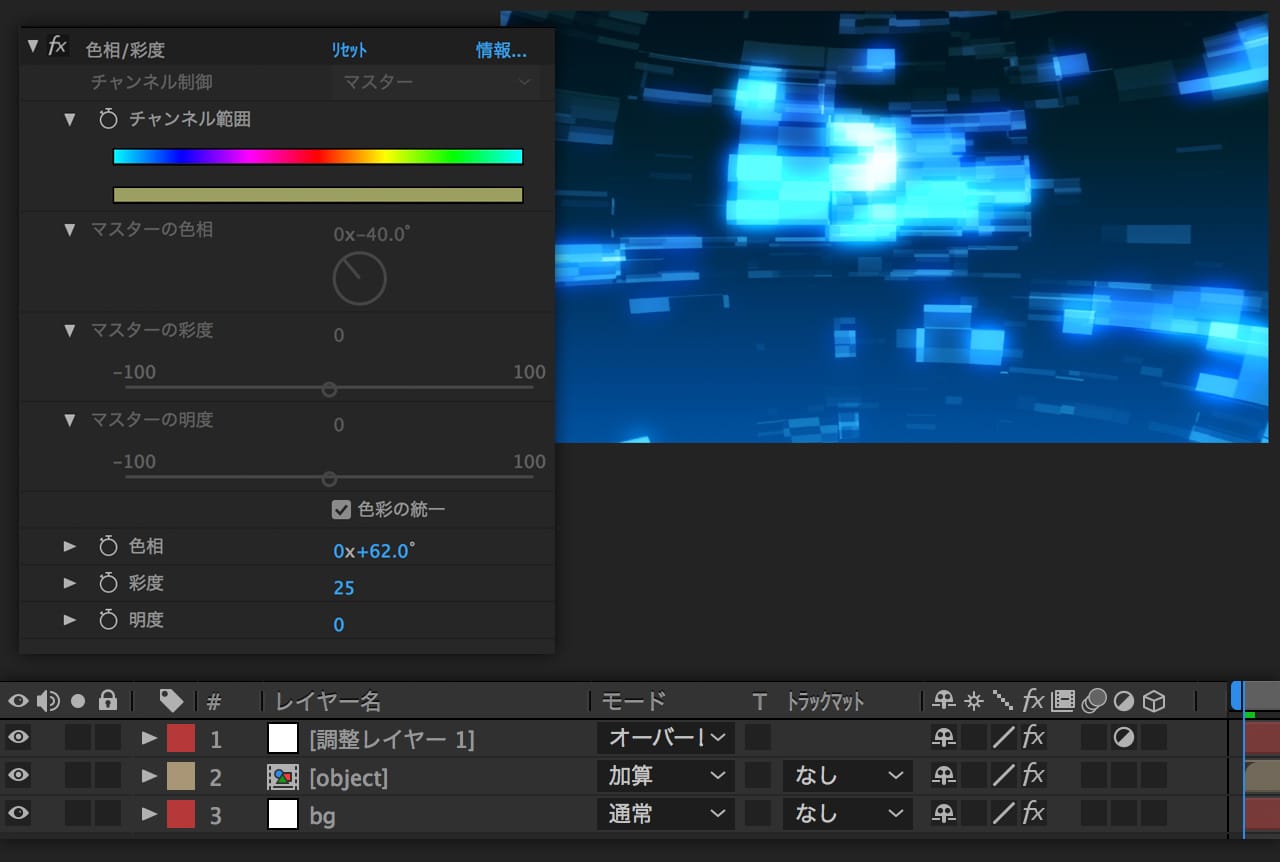The height and width of the screenshot is (862, 1280).
Task: Click the shy switch on the object layer
Action: point(943,776)
